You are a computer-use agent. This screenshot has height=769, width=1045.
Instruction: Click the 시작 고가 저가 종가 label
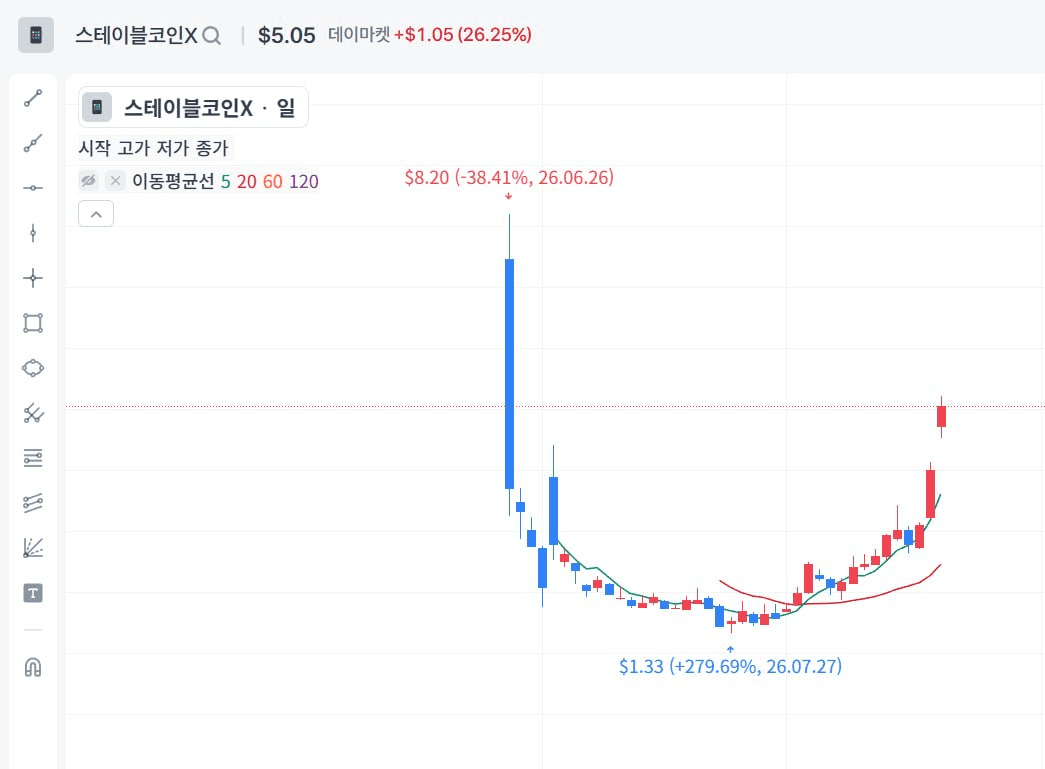click(x=153, y=147)
